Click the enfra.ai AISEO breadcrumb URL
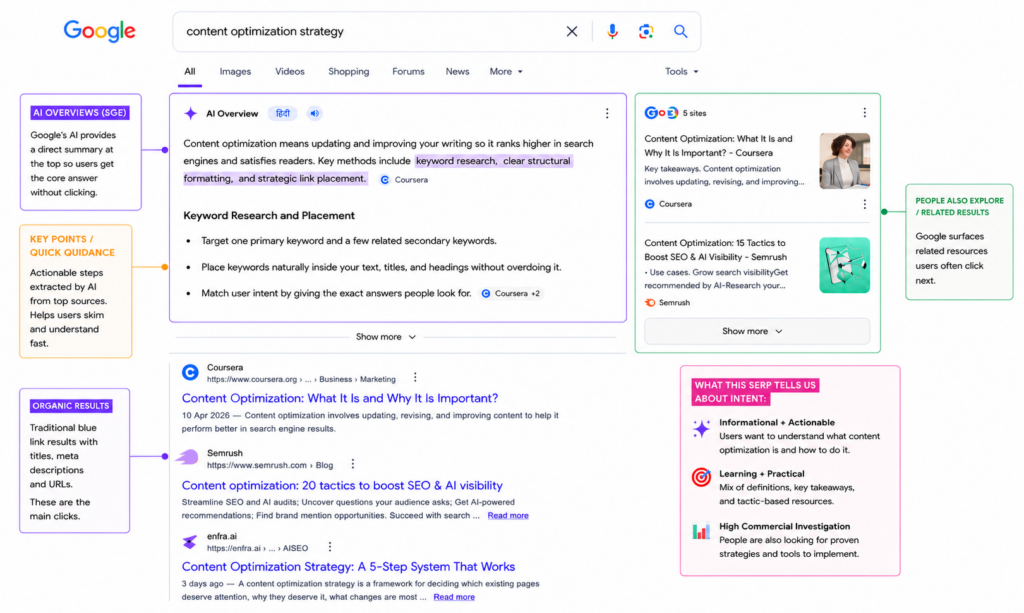Viewport: 1024px width, 613px height. (x=257, y=548)
